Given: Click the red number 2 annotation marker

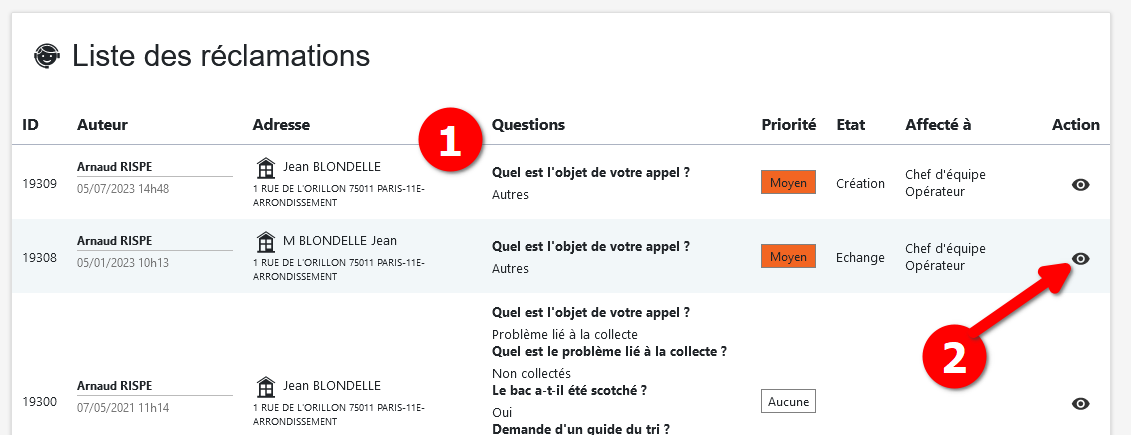Looking at the screenshot, I should click(955, 358).
